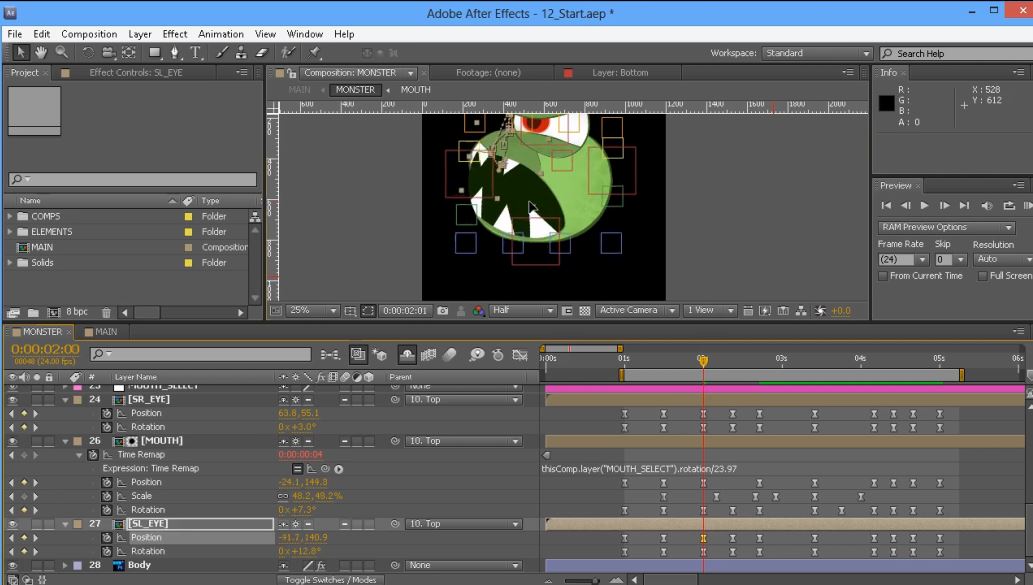Click the Search Help input field
1033x585 pixels.
(x=957, y=53)
